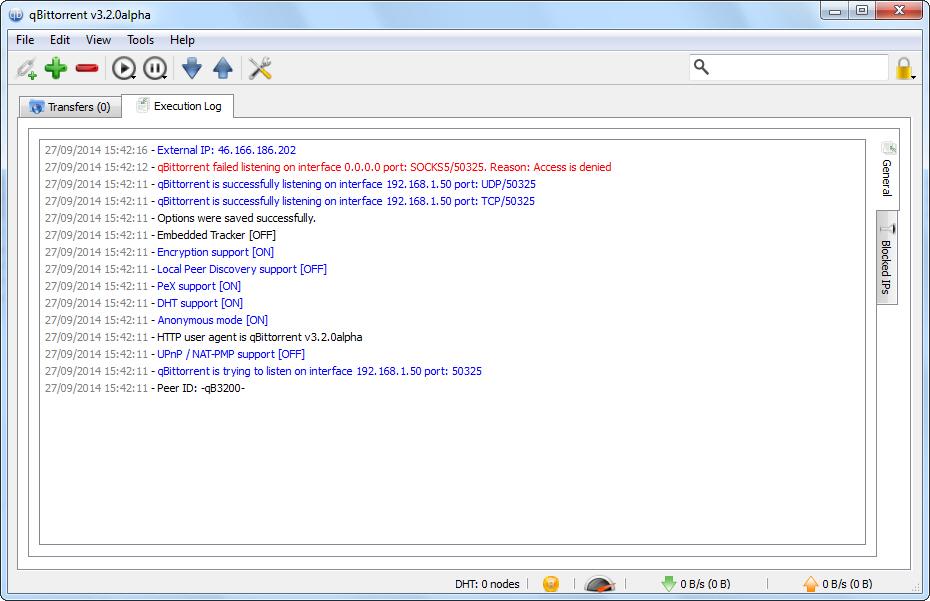This screenshot has width=930, height=601.
Task: Click DHT: 0 nodes status text
Action: click(x=487, y=584)
